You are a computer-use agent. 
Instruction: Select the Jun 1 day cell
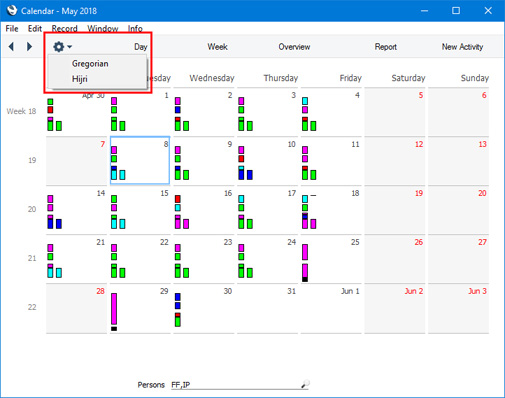pyautogui.click(x=331, y=308)
